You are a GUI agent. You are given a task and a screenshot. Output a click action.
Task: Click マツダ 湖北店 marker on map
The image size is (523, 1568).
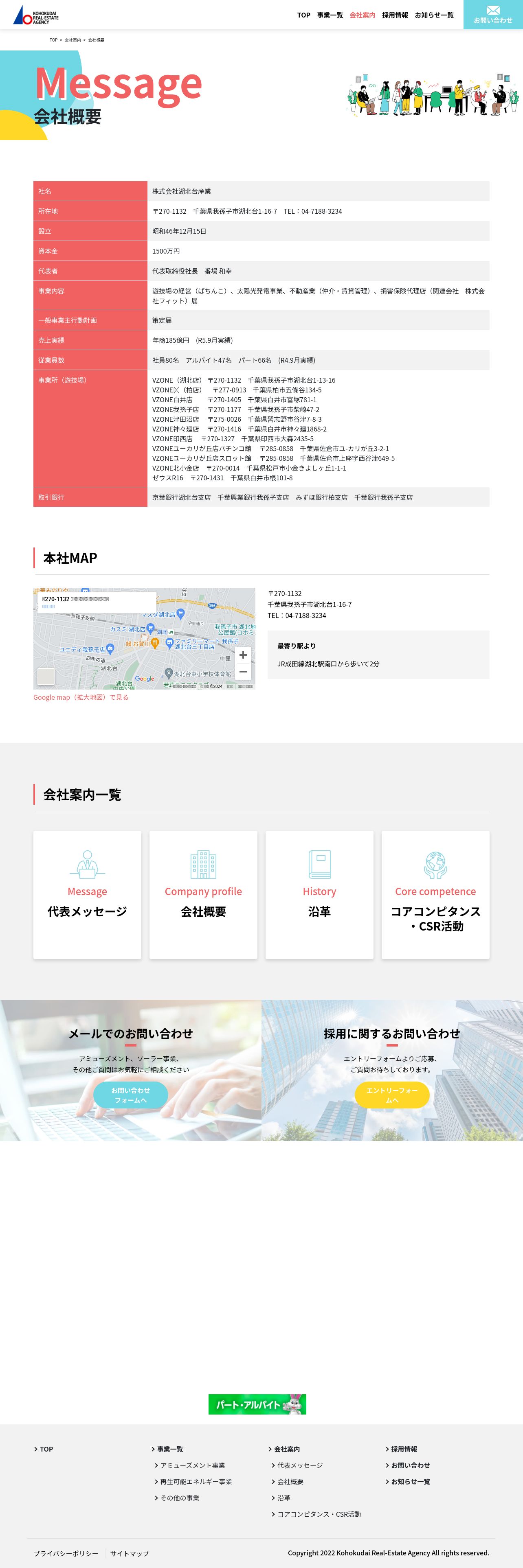click(x=181, y=614)
